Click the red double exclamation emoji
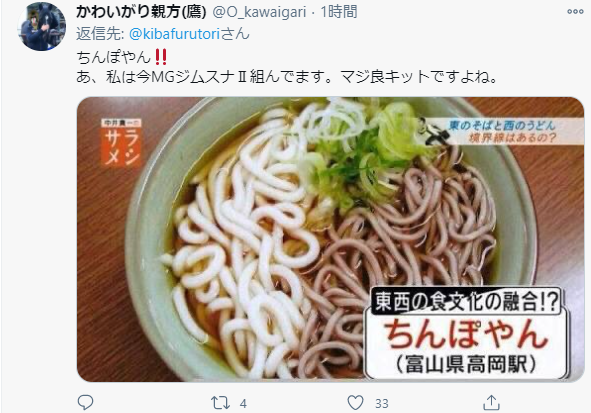Viewport: 591px width, 413px height. tap(161, 57)
